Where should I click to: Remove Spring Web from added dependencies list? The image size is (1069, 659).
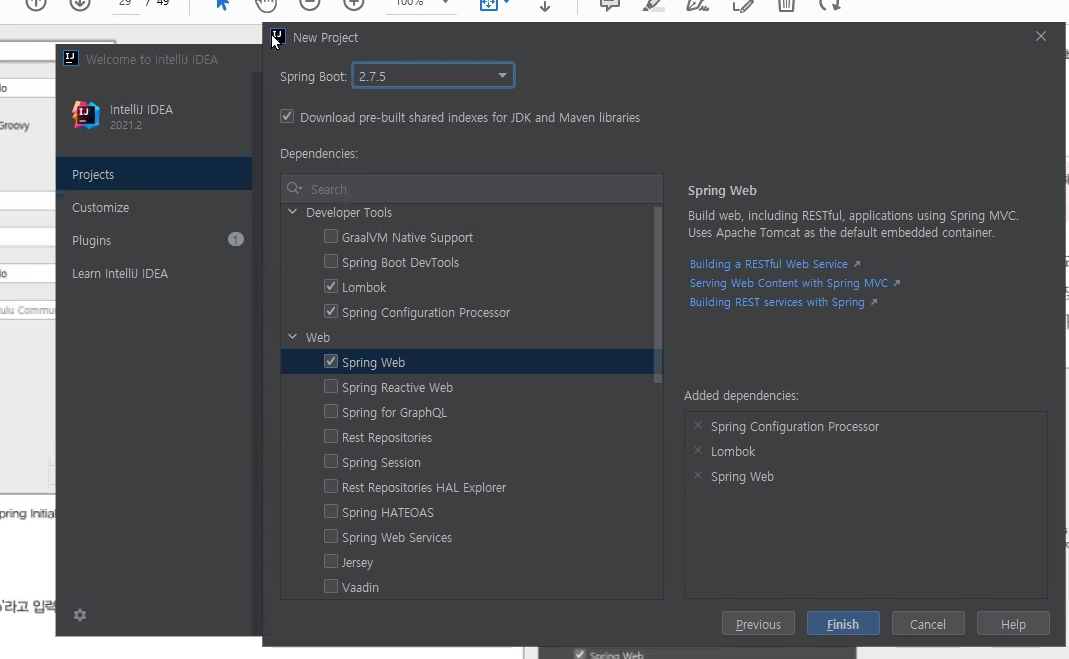(x=697, y=476)
